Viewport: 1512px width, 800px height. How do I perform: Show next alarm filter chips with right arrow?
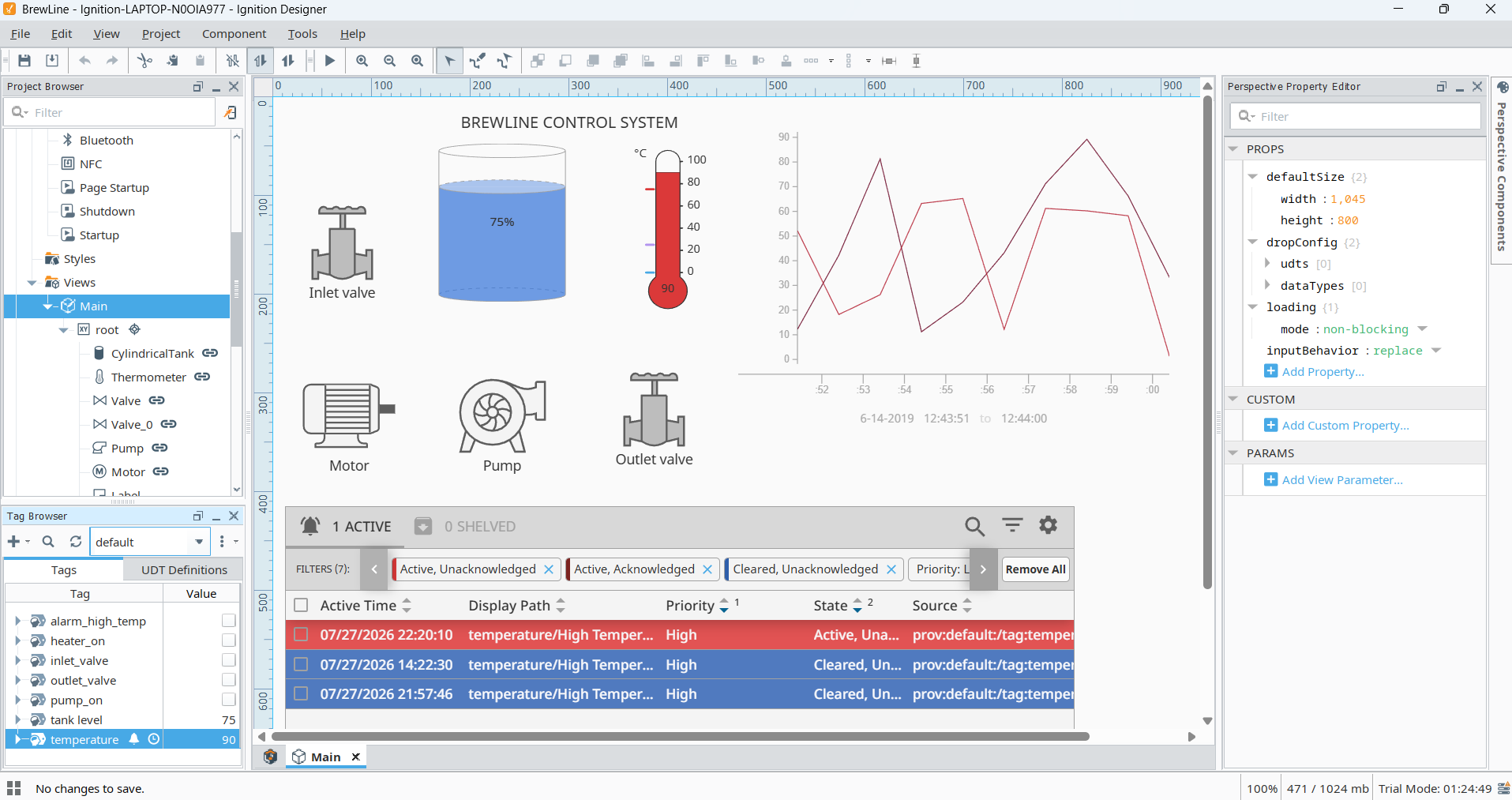983,569
